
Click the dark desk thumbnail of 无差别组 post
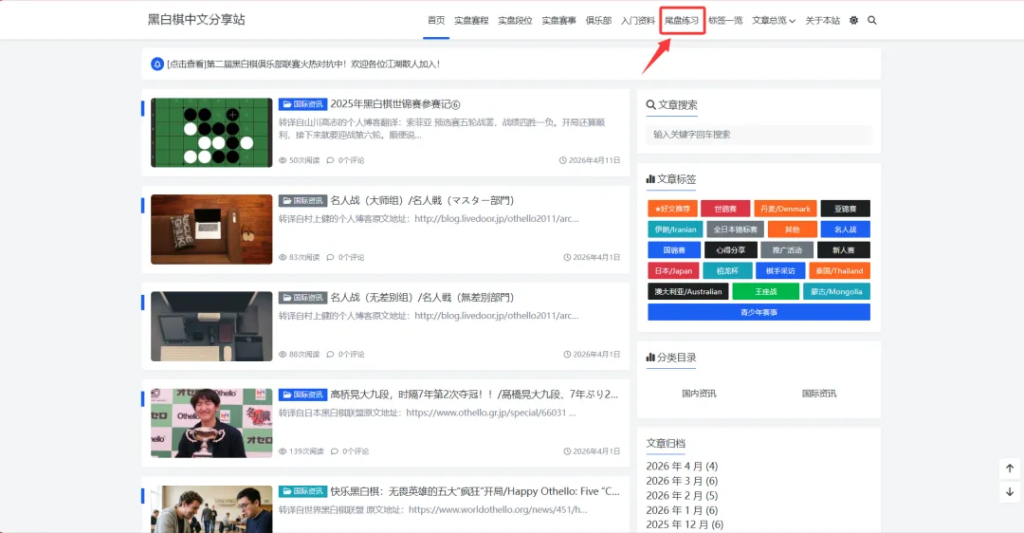click(x=212, y=327)
